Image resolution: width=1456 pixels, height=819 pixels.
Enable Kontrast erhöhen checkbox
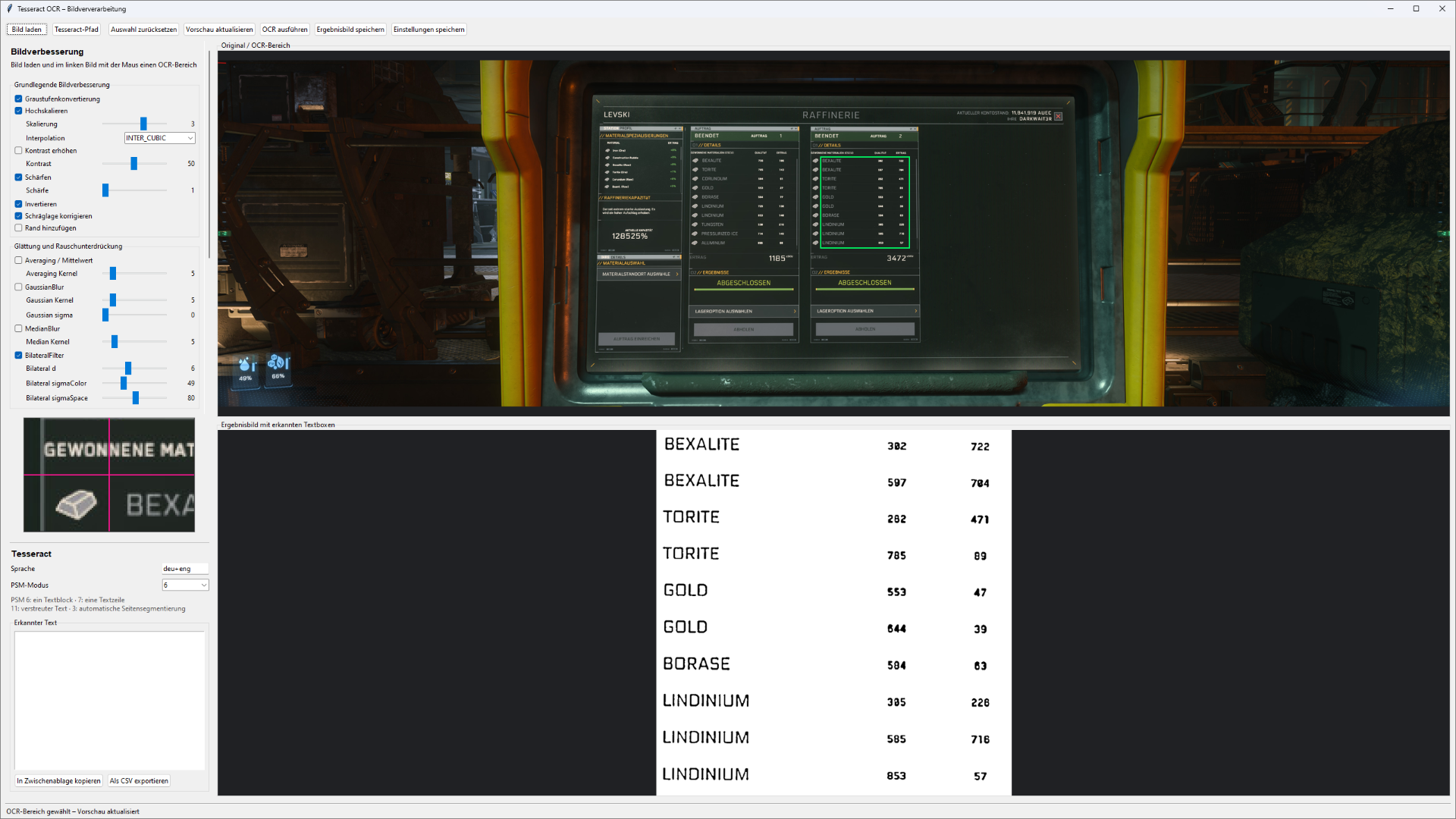pos(18,150)
